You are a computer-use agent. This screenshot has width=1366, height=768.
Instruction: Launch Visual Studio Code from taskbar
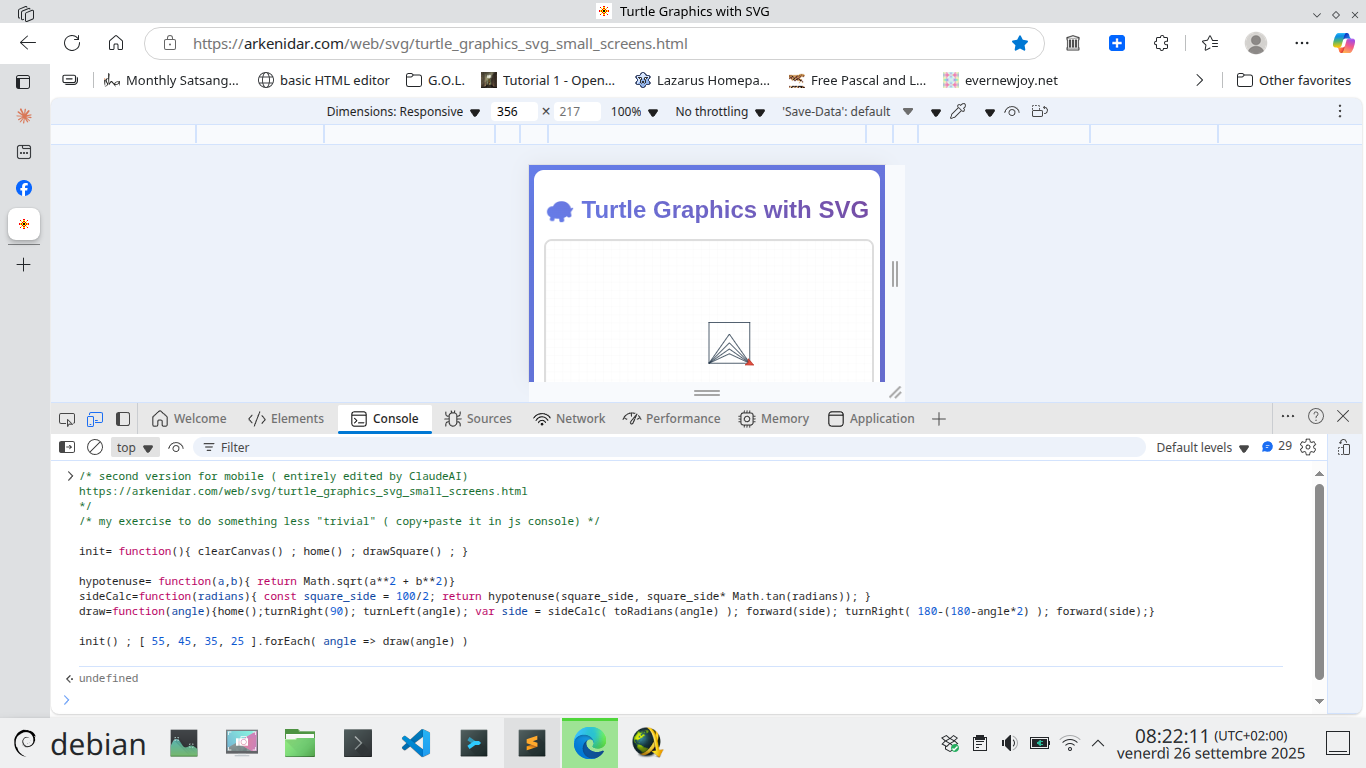coord(415,742)
